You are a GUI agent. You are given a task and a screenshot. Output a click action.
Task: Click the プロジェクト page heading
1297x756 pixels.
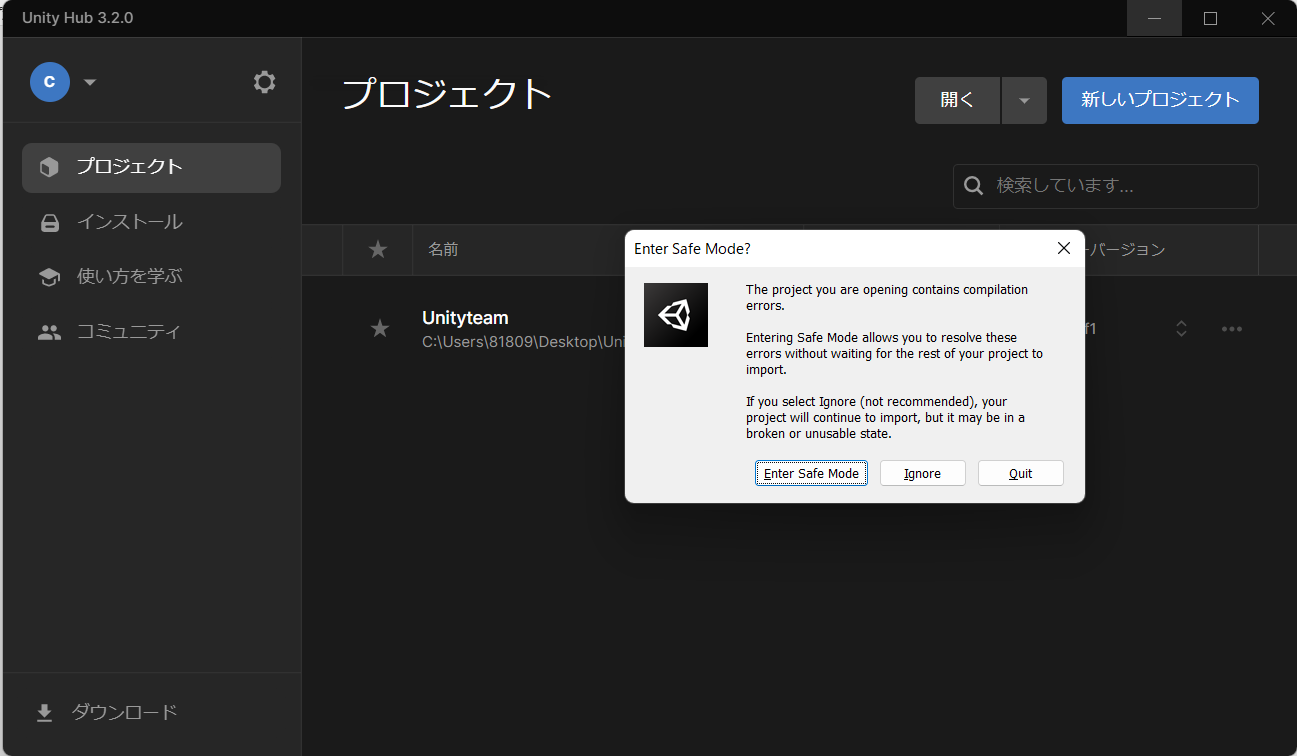[447, 94]
